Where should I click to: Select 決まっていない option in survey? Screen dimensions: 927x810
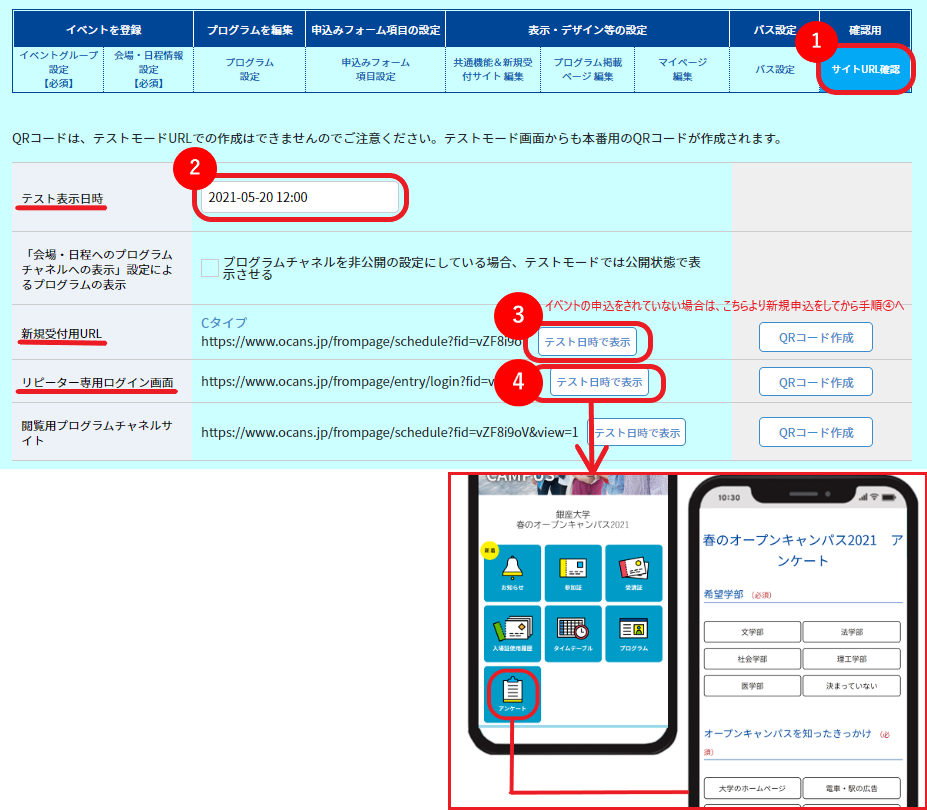pos(851,686)
